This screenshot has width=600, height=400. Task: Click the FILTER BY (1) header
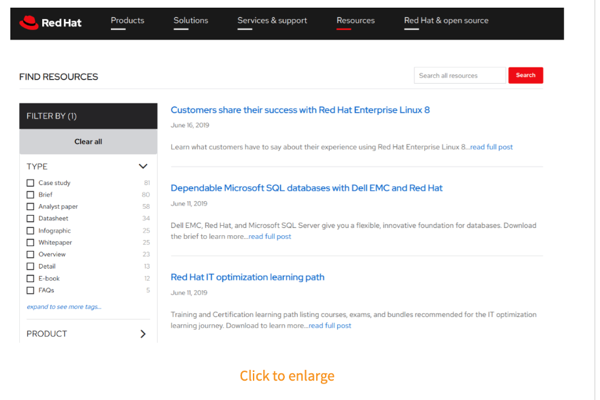[x=88, y=116]
